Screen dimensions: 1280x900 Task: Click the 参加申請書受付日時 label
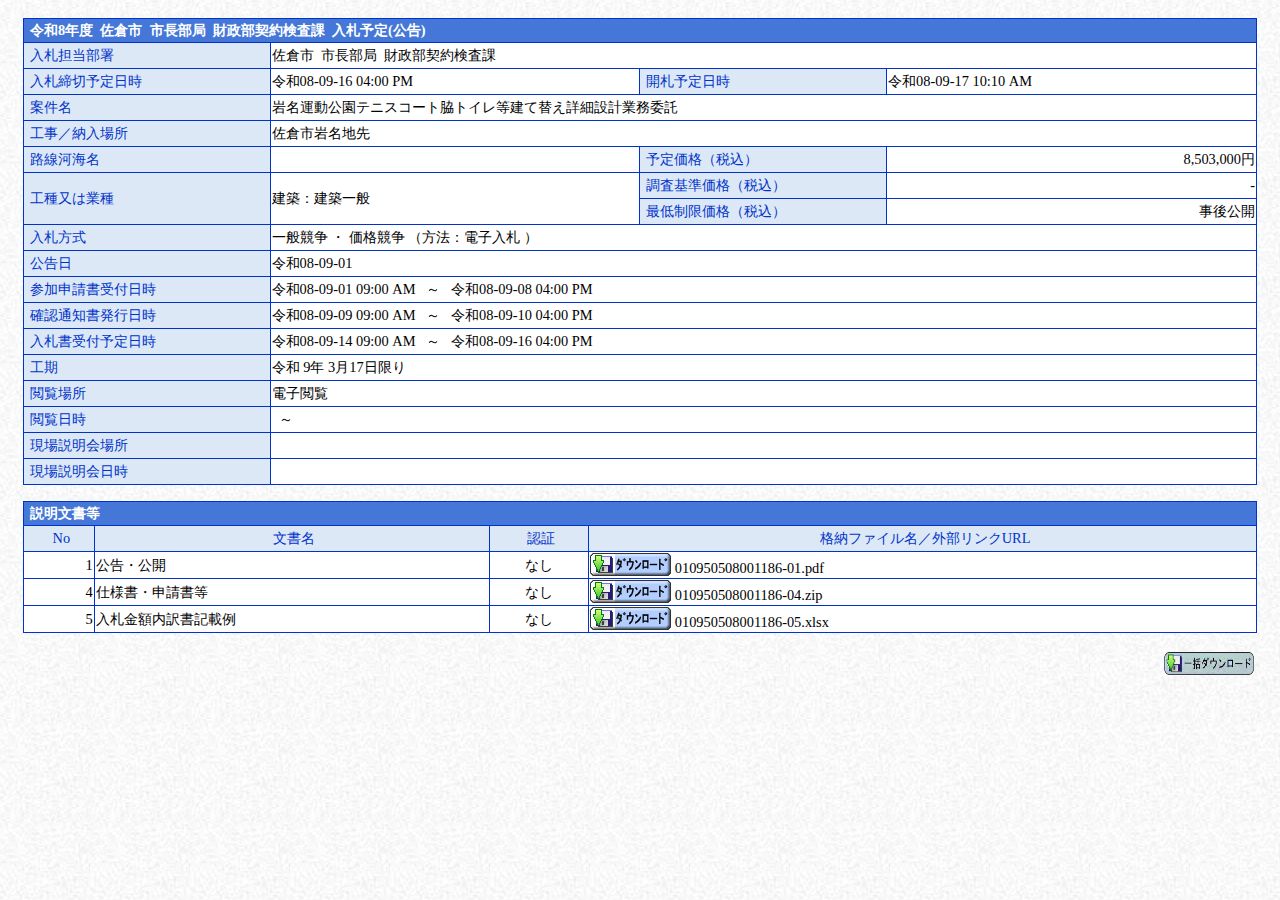[x=147, y=289]
